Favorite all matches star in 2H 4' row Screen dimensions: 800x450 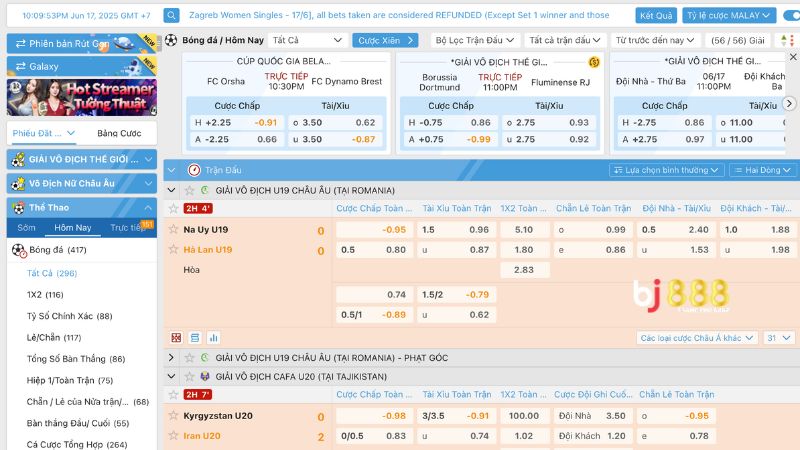coord(173,208)
